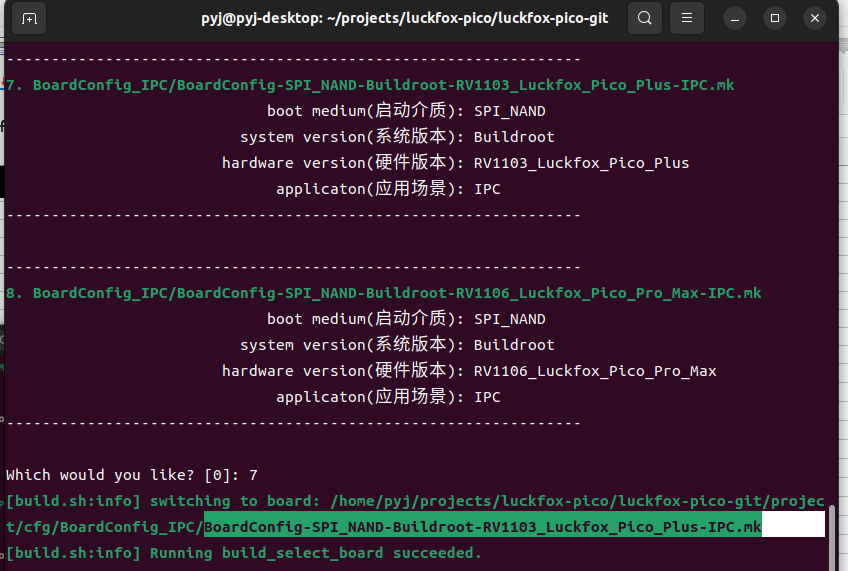Open the terminal search tool

[x=645, y=18]
